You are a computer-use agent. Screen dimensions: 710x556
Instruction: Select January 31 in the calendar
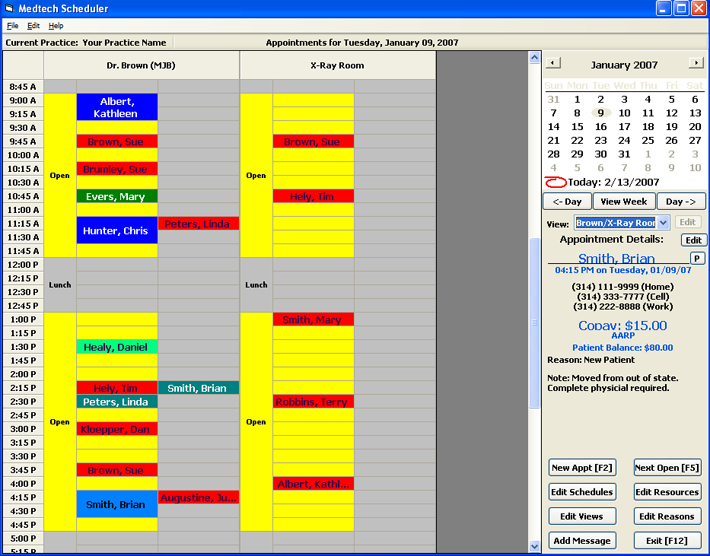(x=624, y=154)
